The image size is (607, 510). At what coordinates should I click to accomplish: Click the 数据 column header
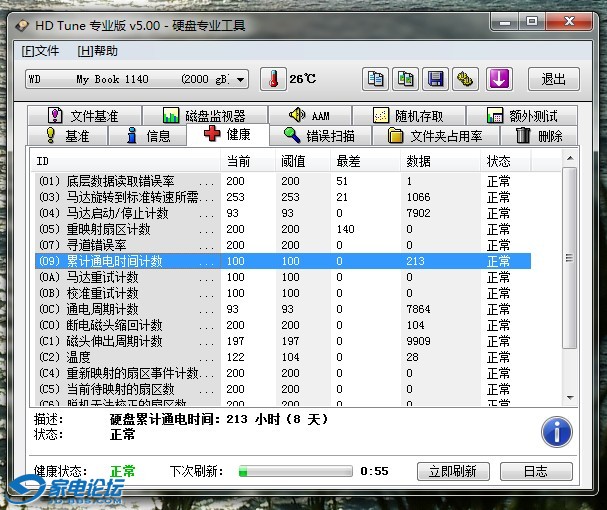[x=441, y=161]
